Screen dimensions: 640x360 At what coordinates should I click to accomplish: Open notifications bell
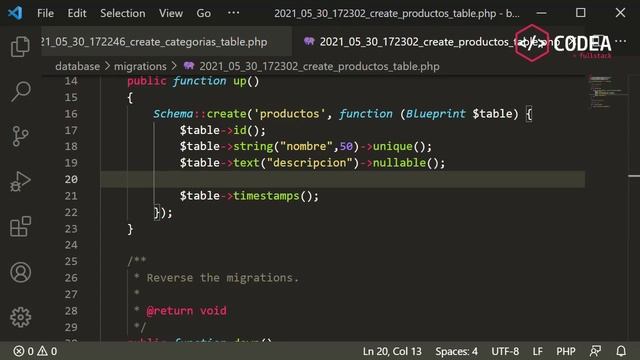[621, 351]
